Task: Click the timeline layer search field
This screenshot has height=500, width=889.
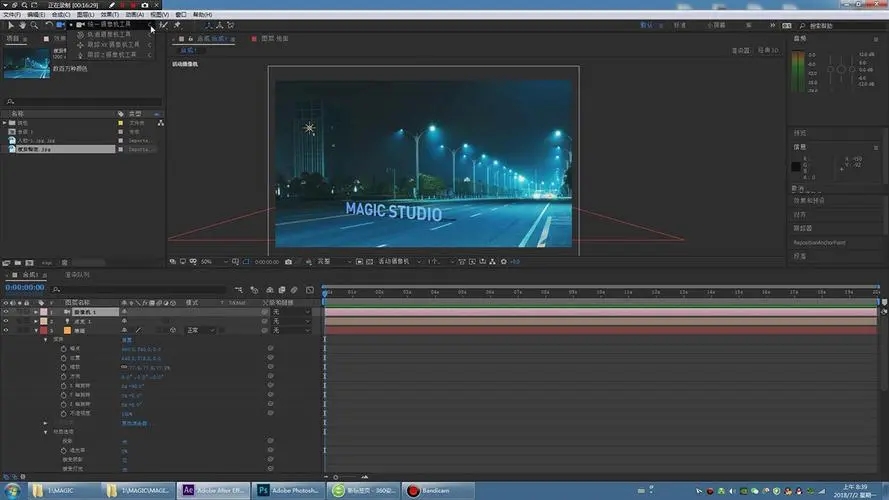Action: 139,289
